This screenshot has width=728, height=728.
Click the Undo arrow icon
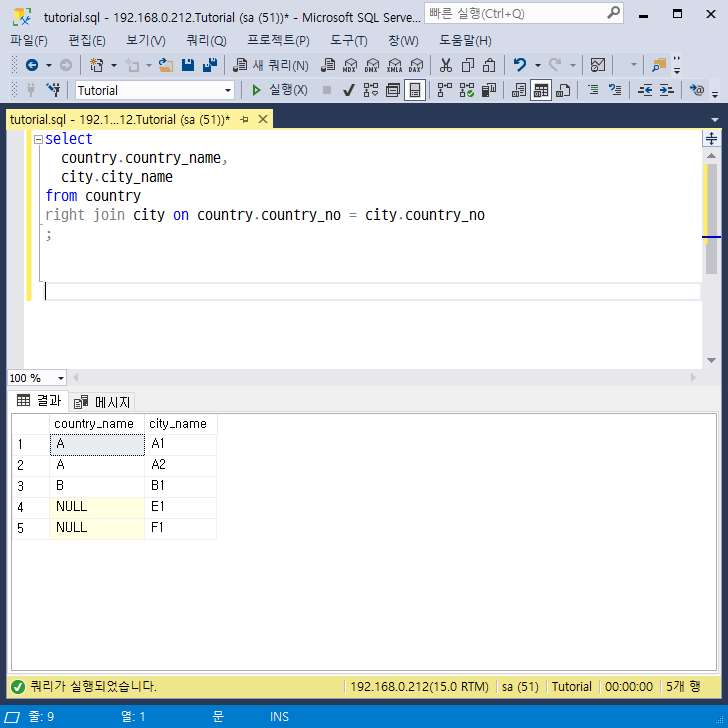[x=519, y=65]
